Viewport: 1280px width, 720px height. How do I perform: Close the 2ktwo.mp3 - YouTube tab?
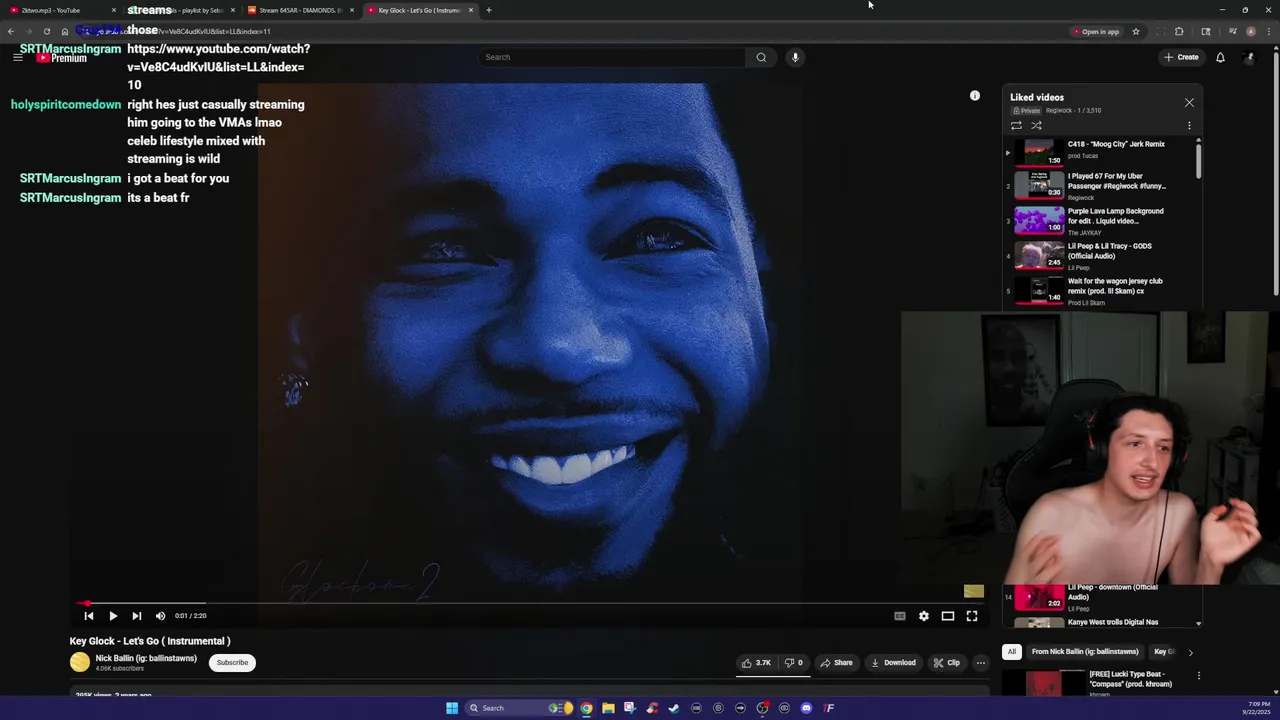pyautogui.click(x=114, y=10)
